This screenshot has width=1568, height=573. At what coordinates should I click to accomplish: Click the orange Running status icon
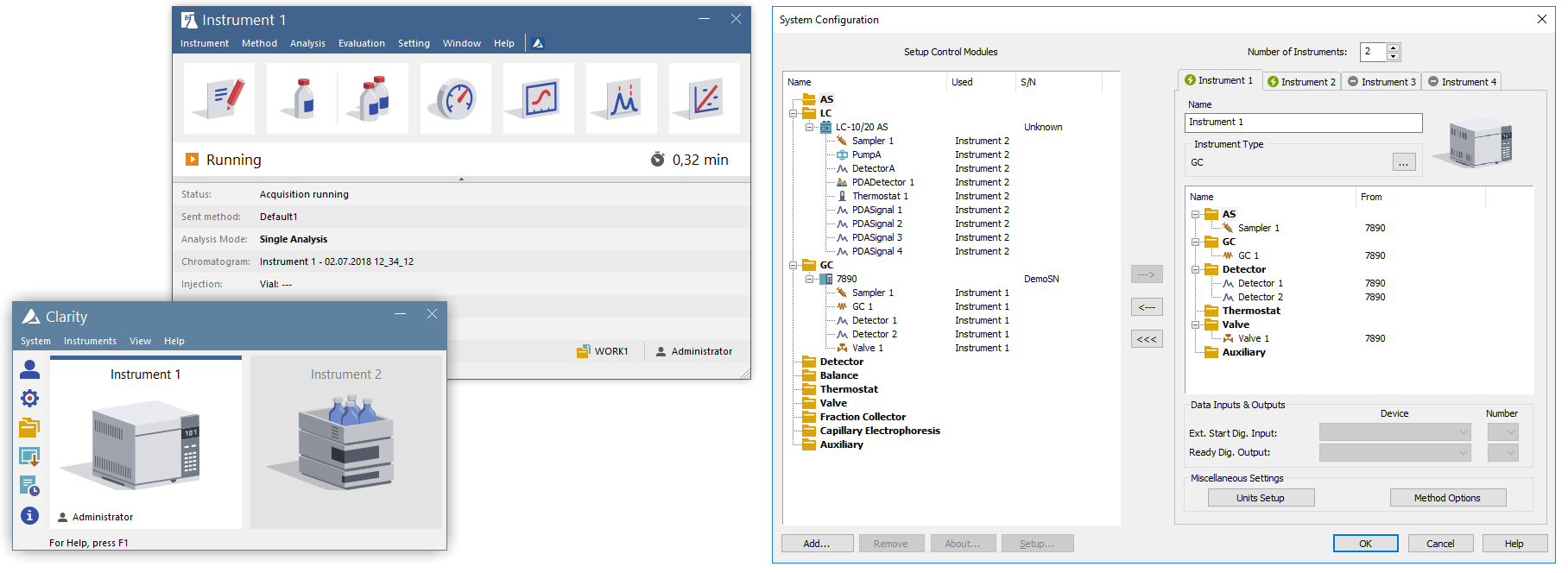pos(193,160)
